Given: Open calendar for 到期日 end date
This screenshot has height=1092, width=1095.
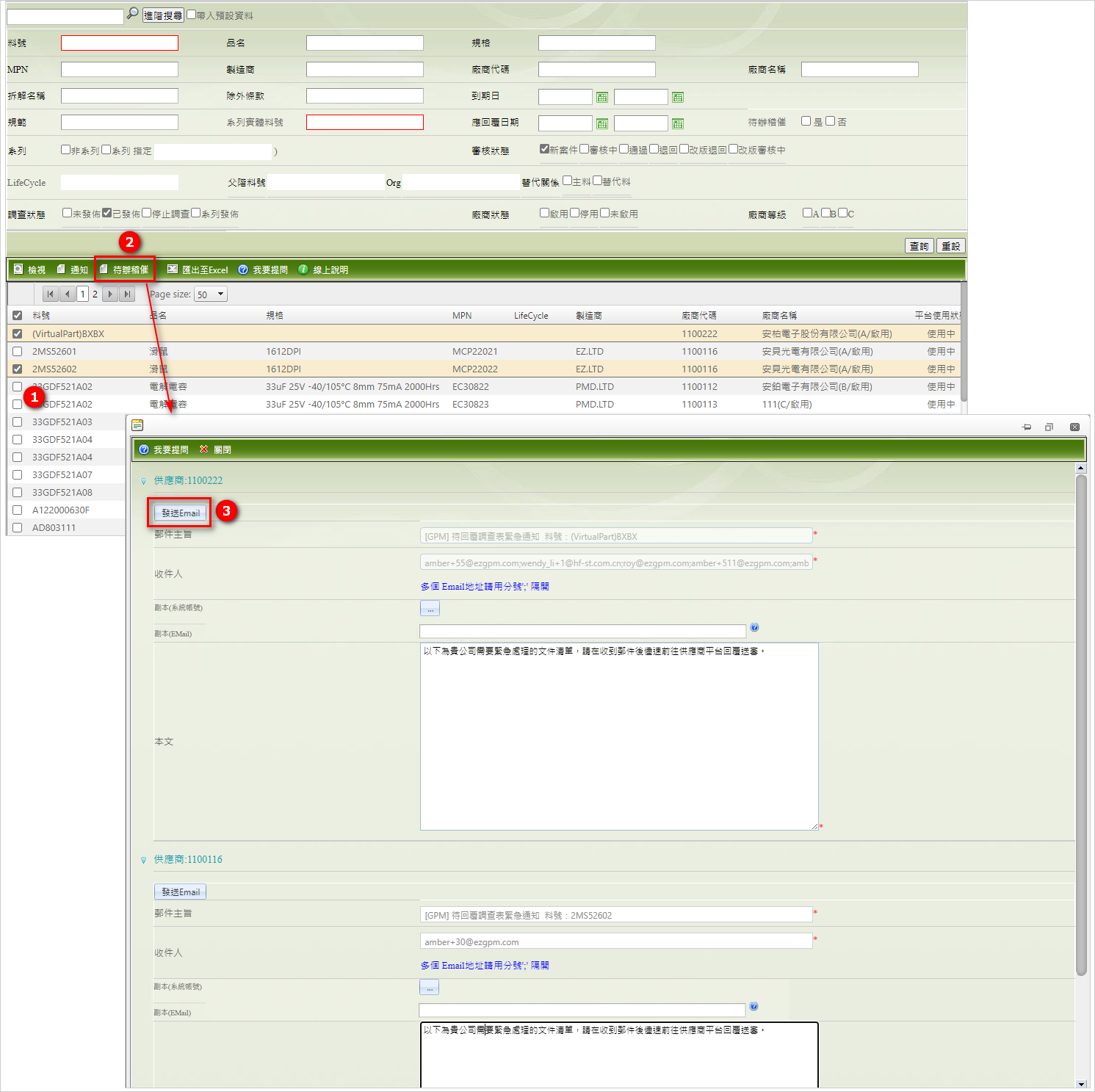Looking at the screenshot, I should (678, 97).
